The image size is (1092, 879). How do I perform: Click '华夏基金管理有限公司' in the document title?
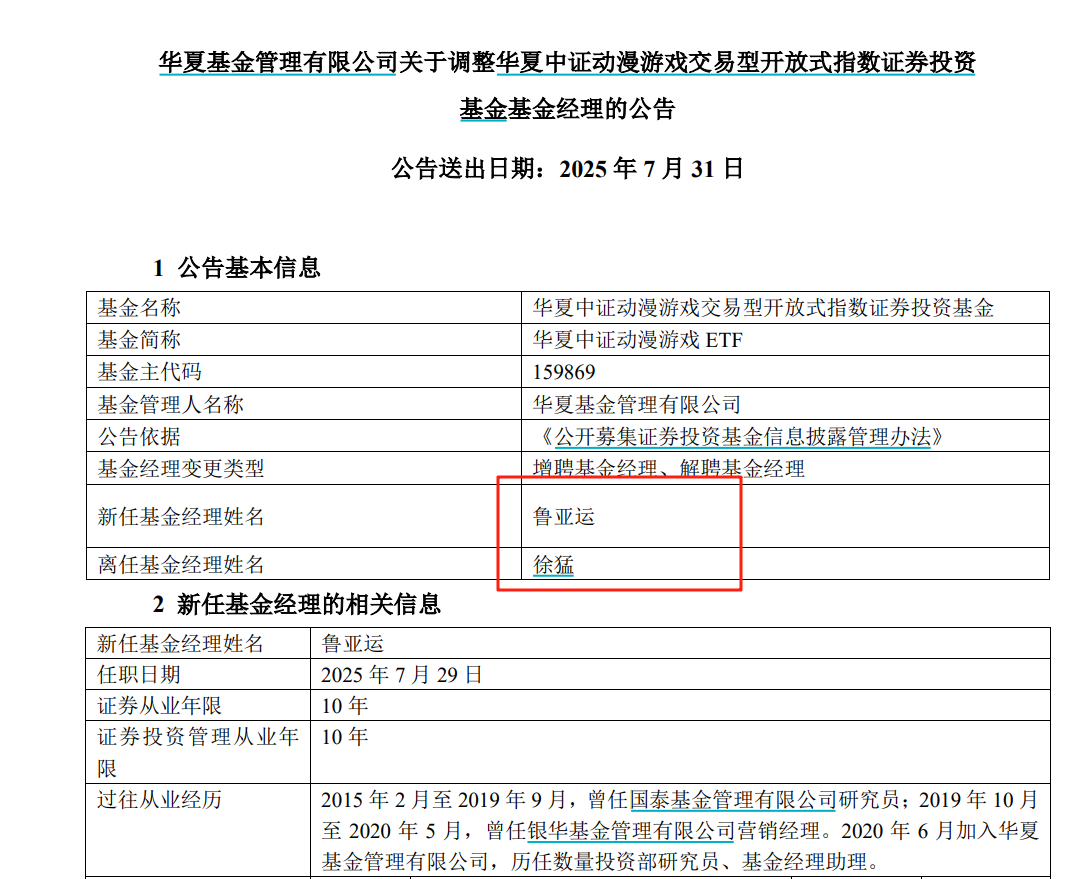tap(277, 63)
